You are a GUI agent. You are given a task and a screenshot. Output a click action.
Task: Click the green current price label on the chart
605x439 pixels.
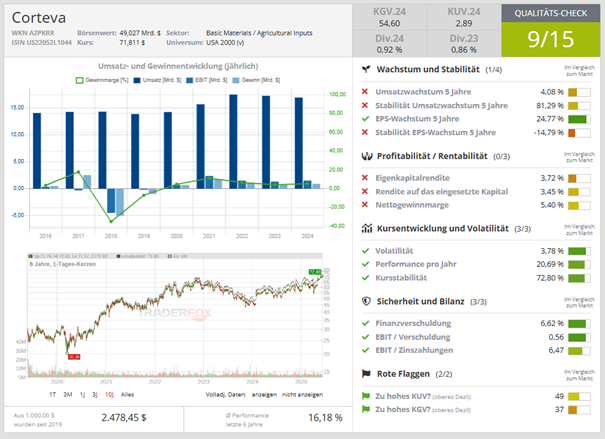[315, 272]
